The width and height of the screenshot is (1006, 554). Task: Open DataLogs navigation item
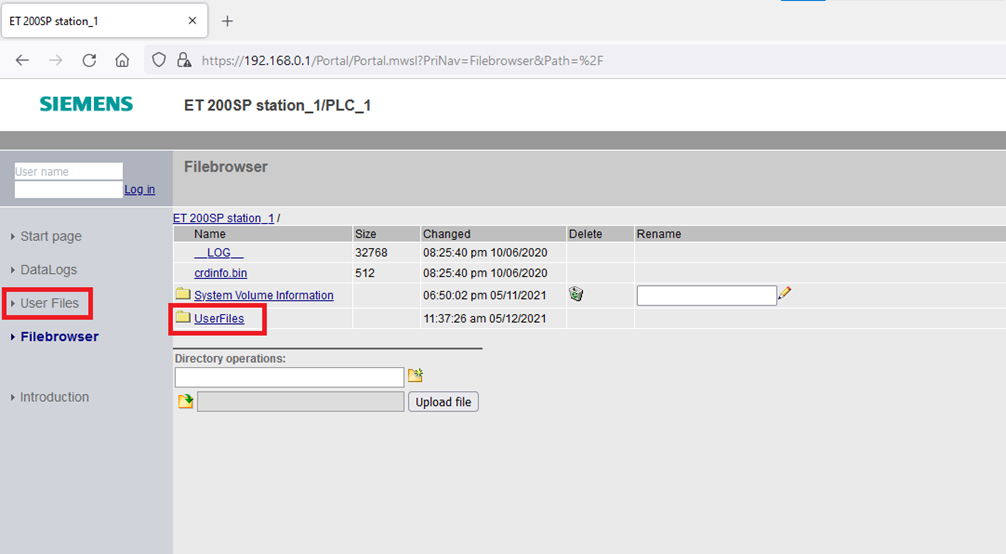coord(48,270)
